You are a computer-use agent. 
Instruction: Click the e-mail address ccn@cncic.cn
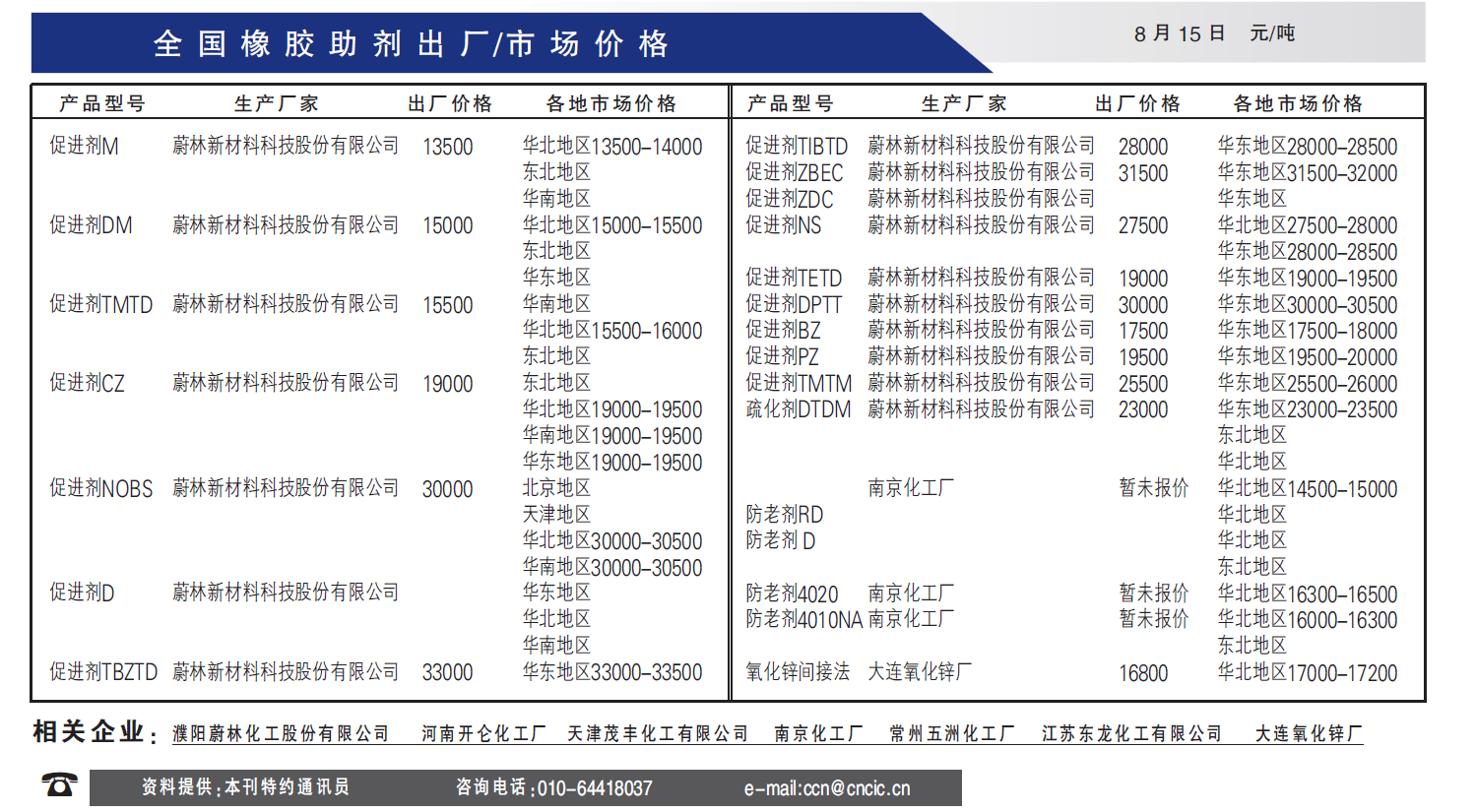(x=856, y=788)
